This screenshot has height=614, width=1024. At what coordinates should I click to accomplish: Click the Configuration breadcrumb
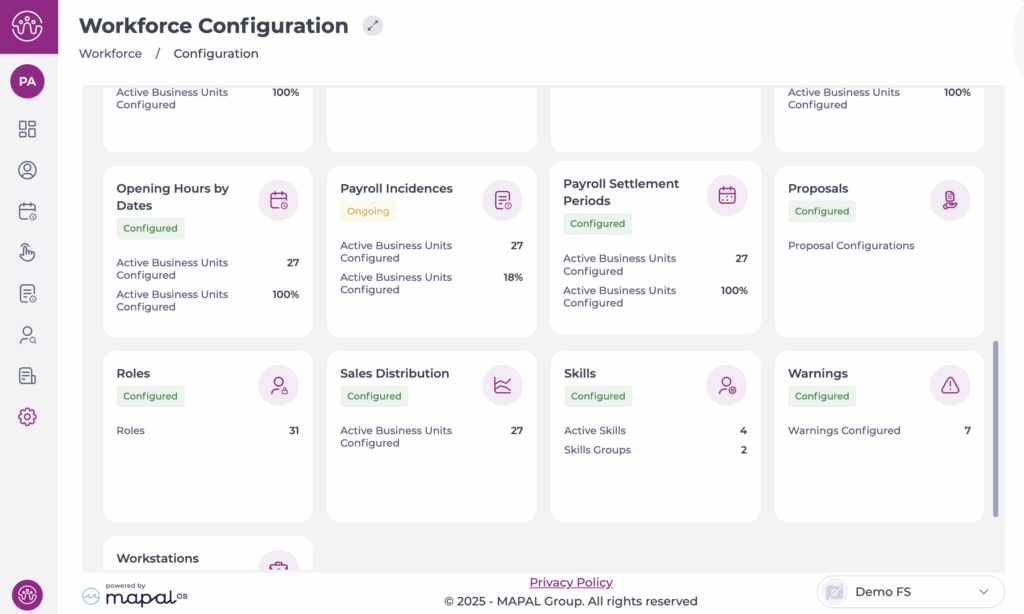click(216, 54)
